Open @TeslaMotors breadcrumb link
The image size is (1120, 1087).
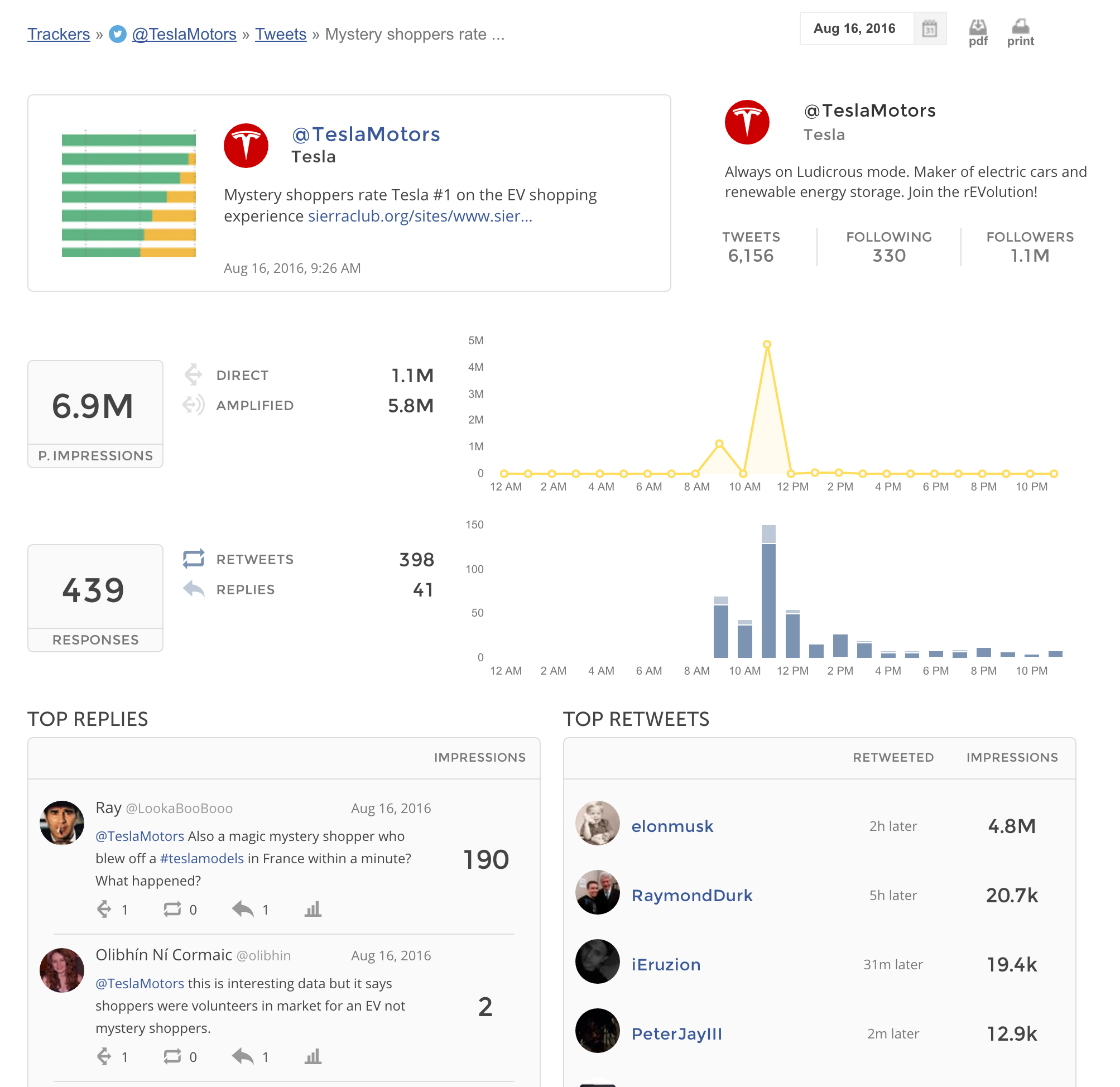coord(184,34)
